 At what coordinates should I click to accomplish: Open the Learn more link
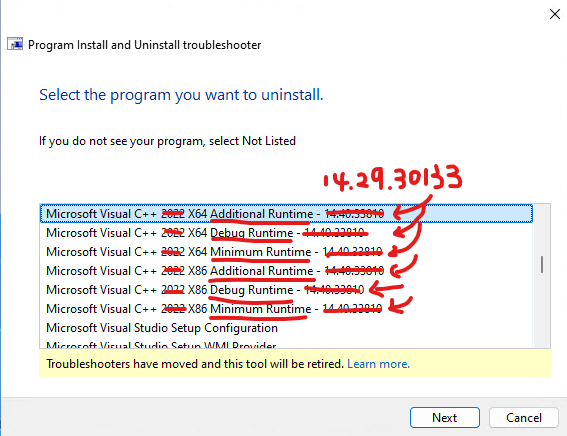coord(378,364)
